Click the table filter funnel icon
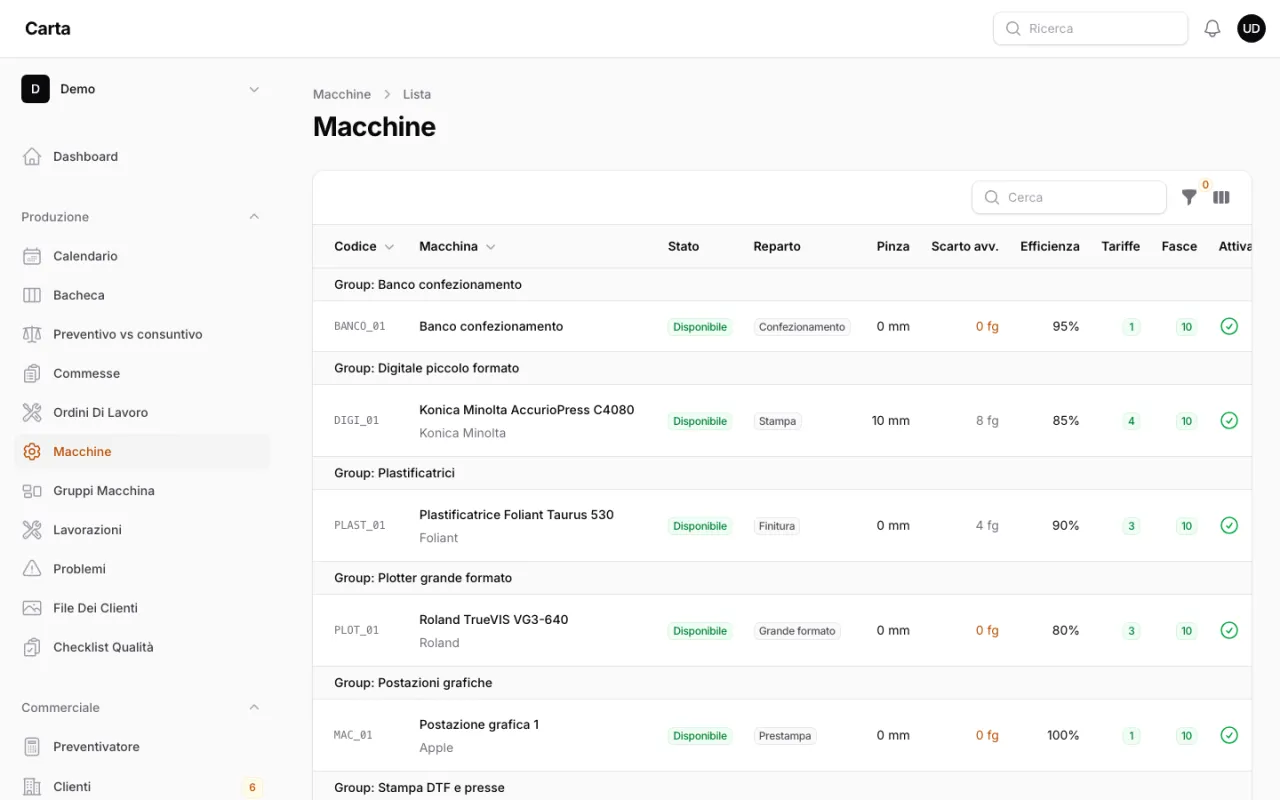Image resolution: width=1280 pixels, height=800 pixels. tap(1189, 198)
